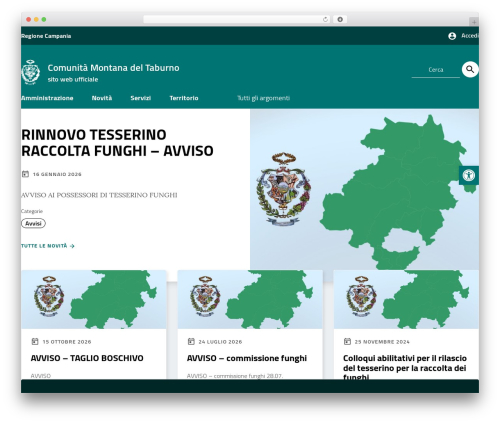Image resolution: width=500 pixels, height=423 pixels.
Task: Click the 'Categorie' label text
Action: (32, 211)
